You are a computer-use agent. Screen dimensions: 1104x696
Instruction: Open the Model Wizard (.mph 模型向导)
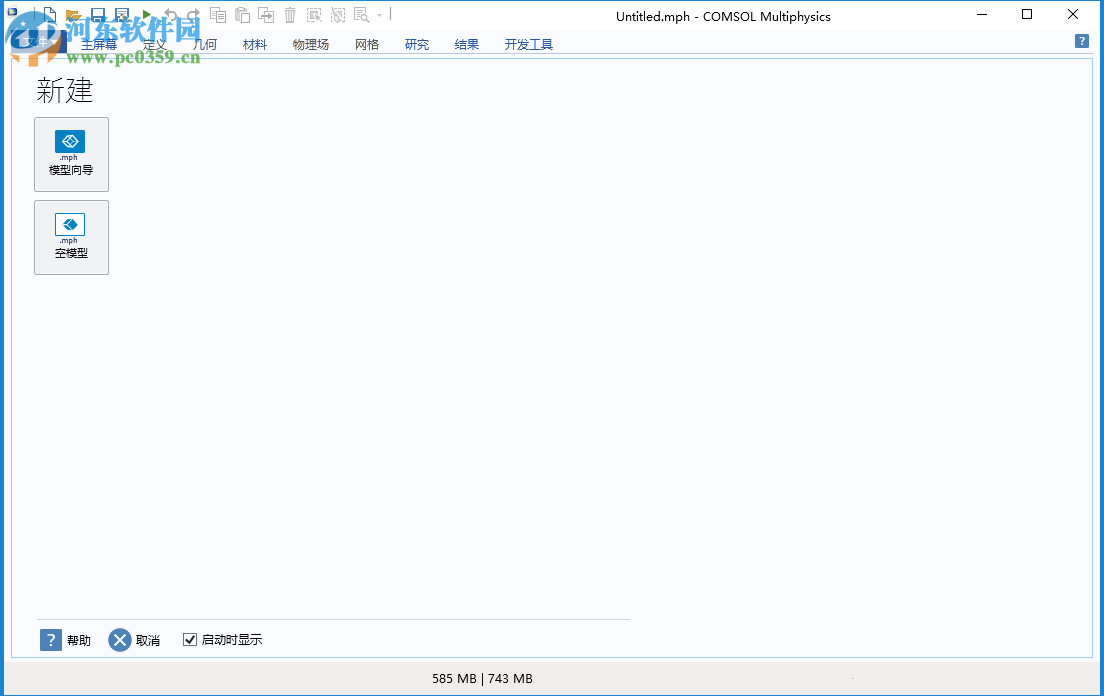[x=71, y=154]
